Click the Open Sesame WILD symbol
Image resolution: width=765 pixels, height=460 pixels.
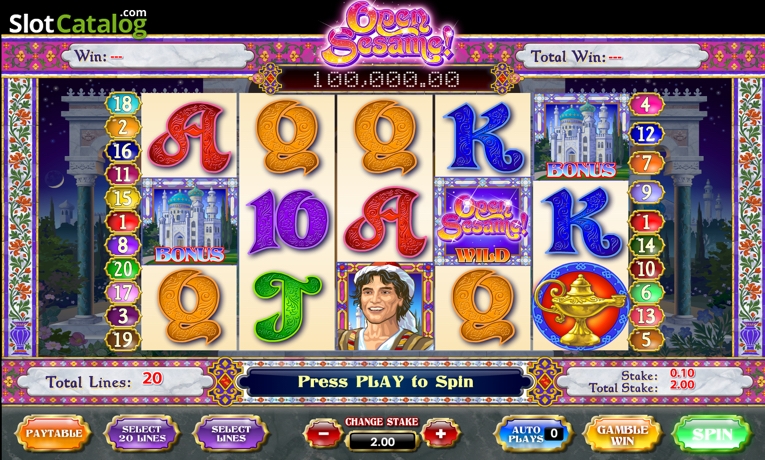(483, 221)
